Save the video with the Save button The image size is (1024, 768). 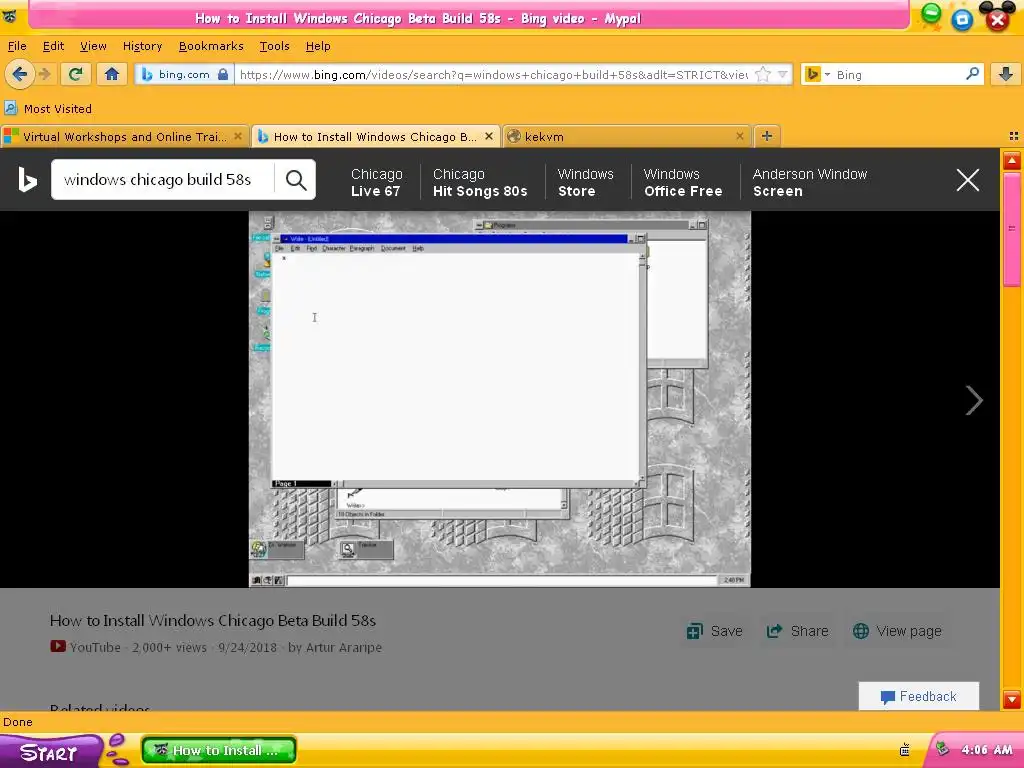714,631
